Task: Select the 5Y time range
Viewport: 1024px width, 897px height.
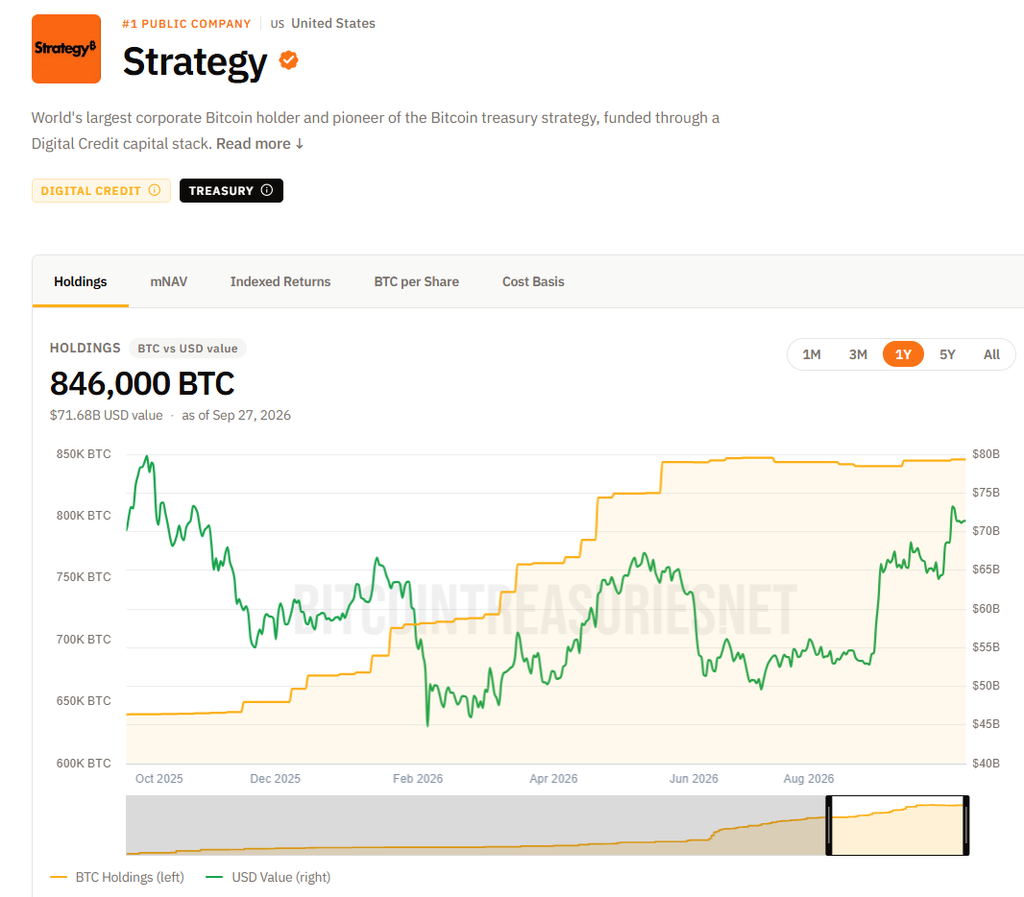Action: point(947,354)
